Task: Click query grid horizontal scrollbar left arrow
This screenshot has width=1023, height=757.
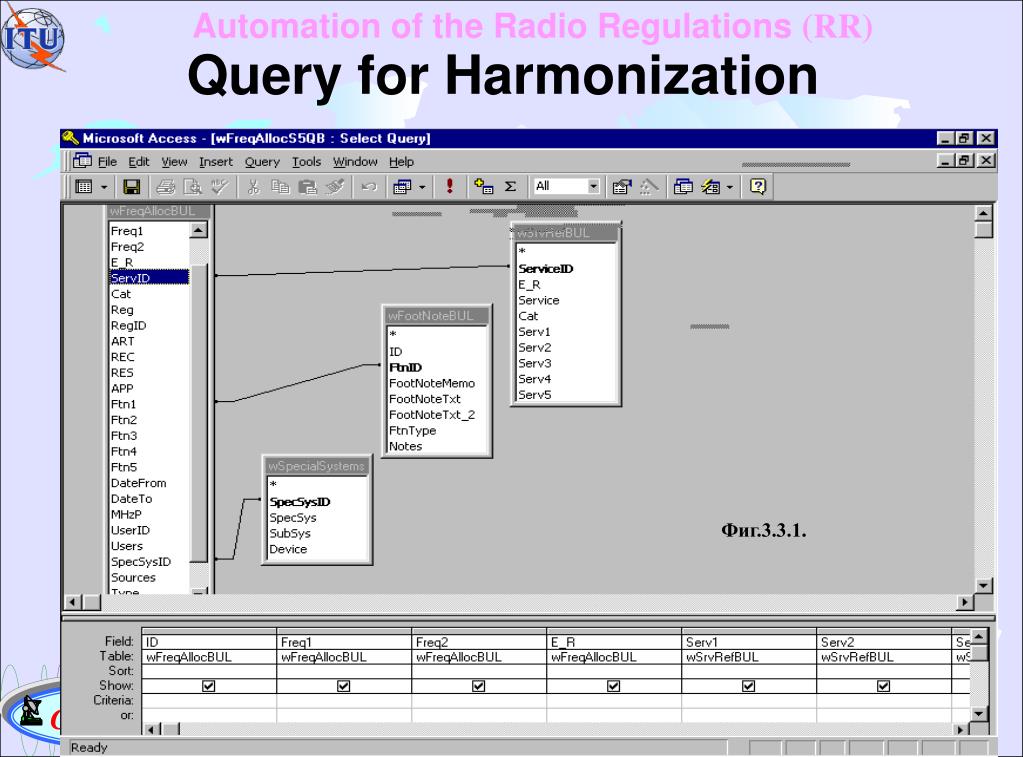Action: click(151, 730)
